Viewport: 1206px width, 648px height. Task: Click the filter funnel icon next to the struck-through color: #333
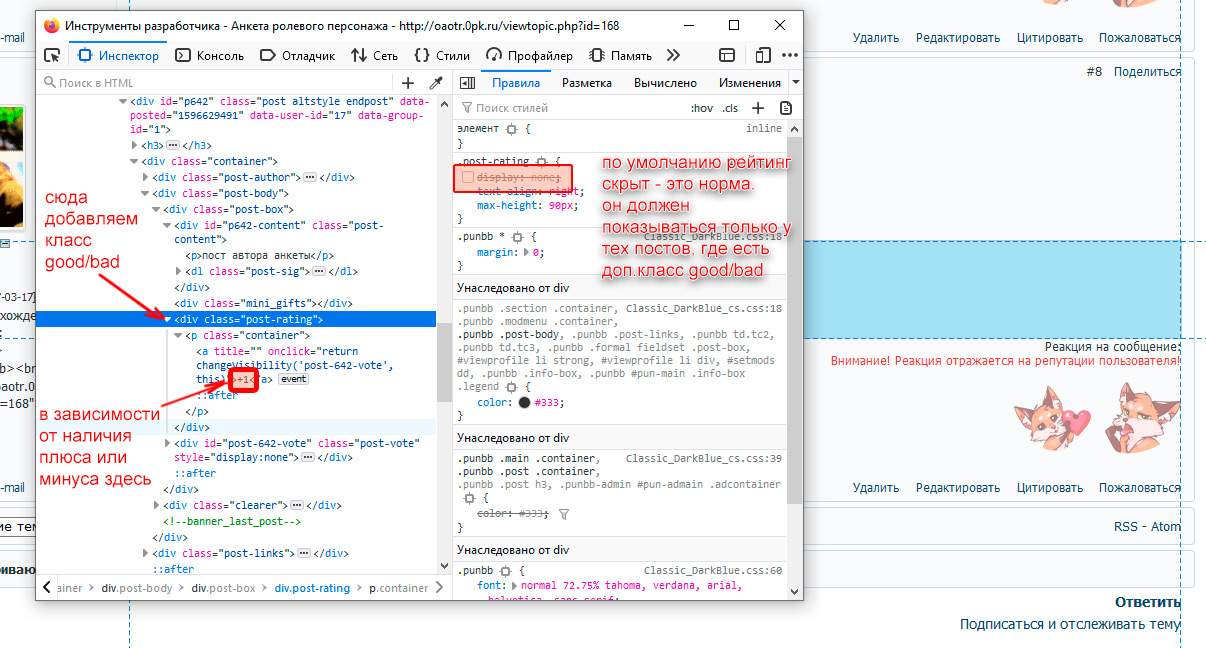(564, 513)
